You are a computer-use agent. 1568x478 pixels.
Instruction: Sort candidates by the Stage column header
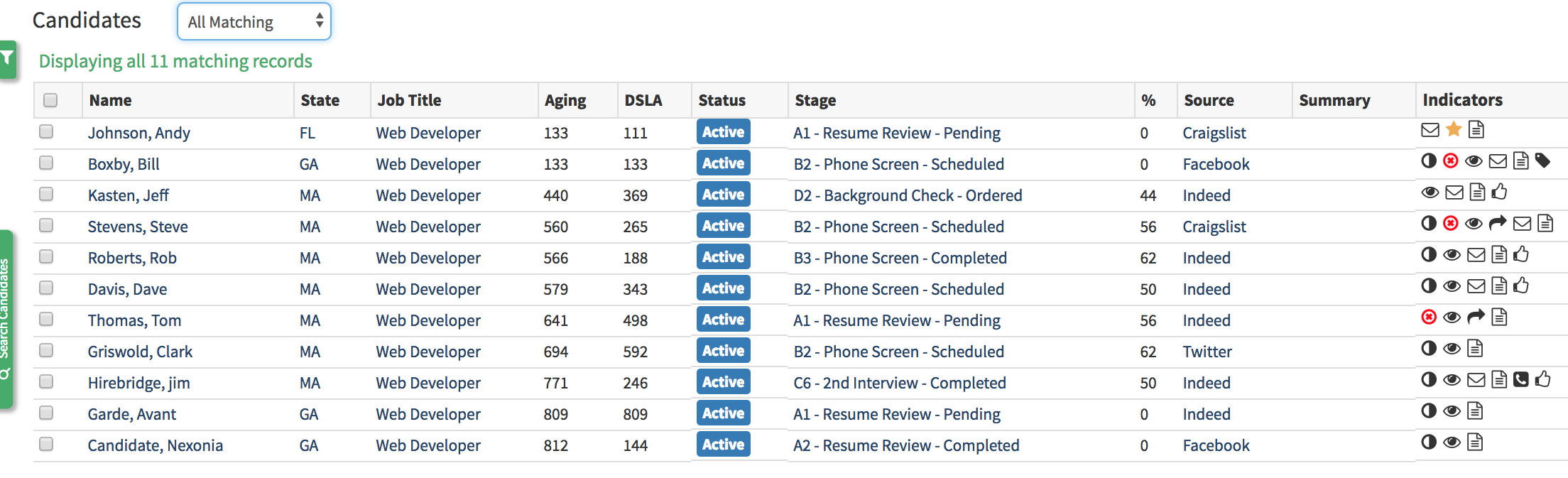815,100
